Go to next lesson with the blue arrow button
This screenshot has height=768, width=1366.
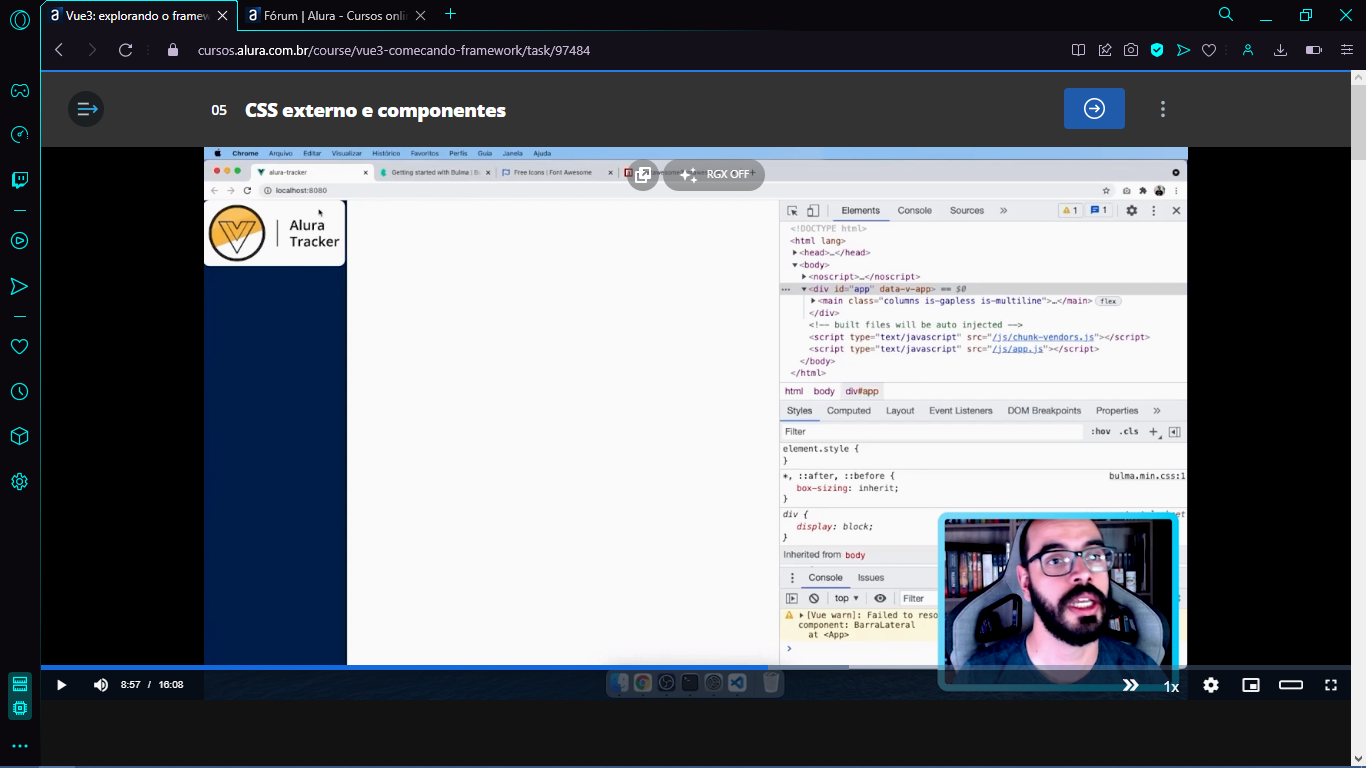coord(1094,109)
